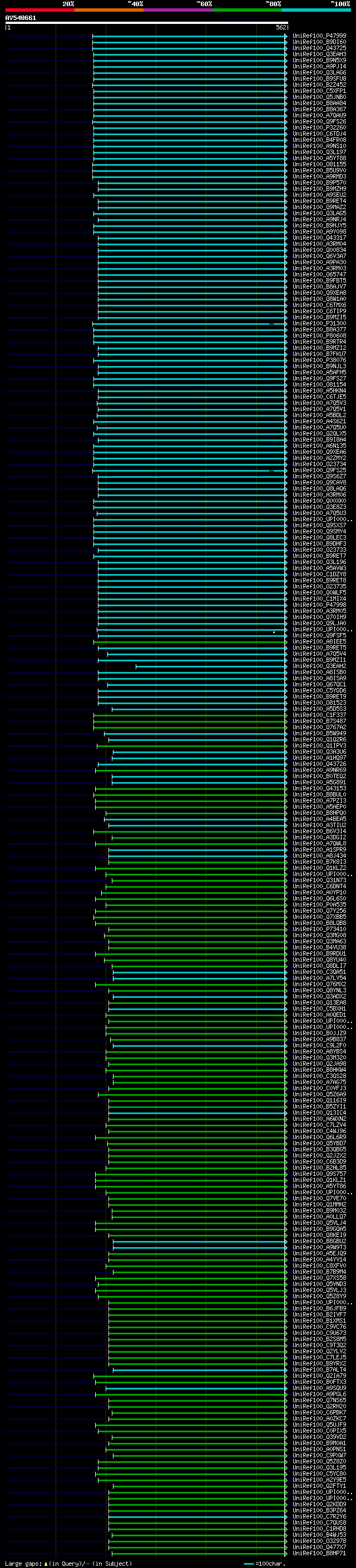Viewport: 356px width, 1568px height.
Task: Select UniRef100_P32260 label
Action: point(319,127)
